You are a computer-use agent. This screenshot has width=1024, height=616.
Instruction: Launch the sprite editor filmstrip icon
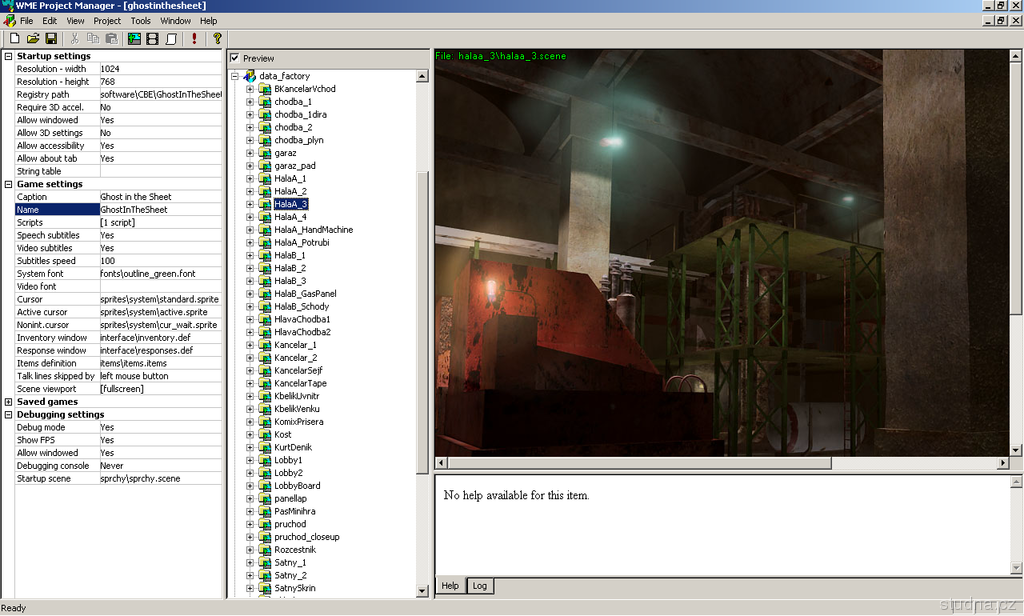click(152, 38)
